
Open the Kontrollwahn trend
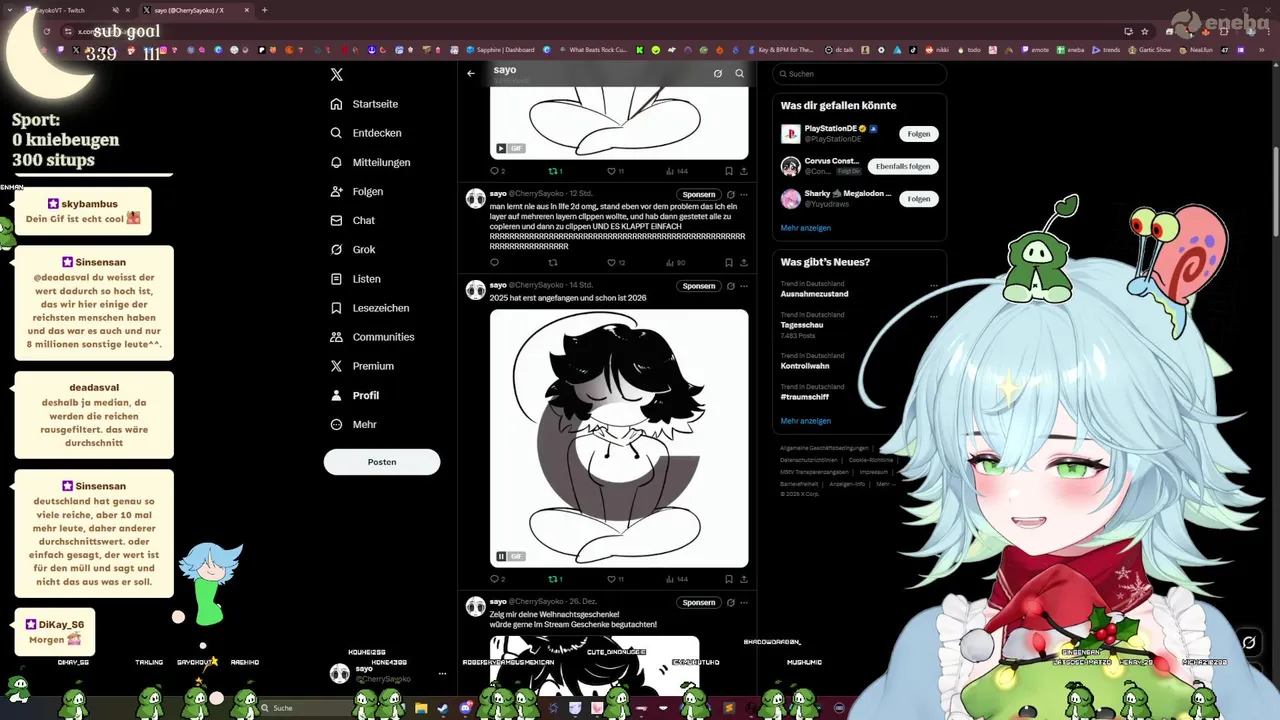805,366
